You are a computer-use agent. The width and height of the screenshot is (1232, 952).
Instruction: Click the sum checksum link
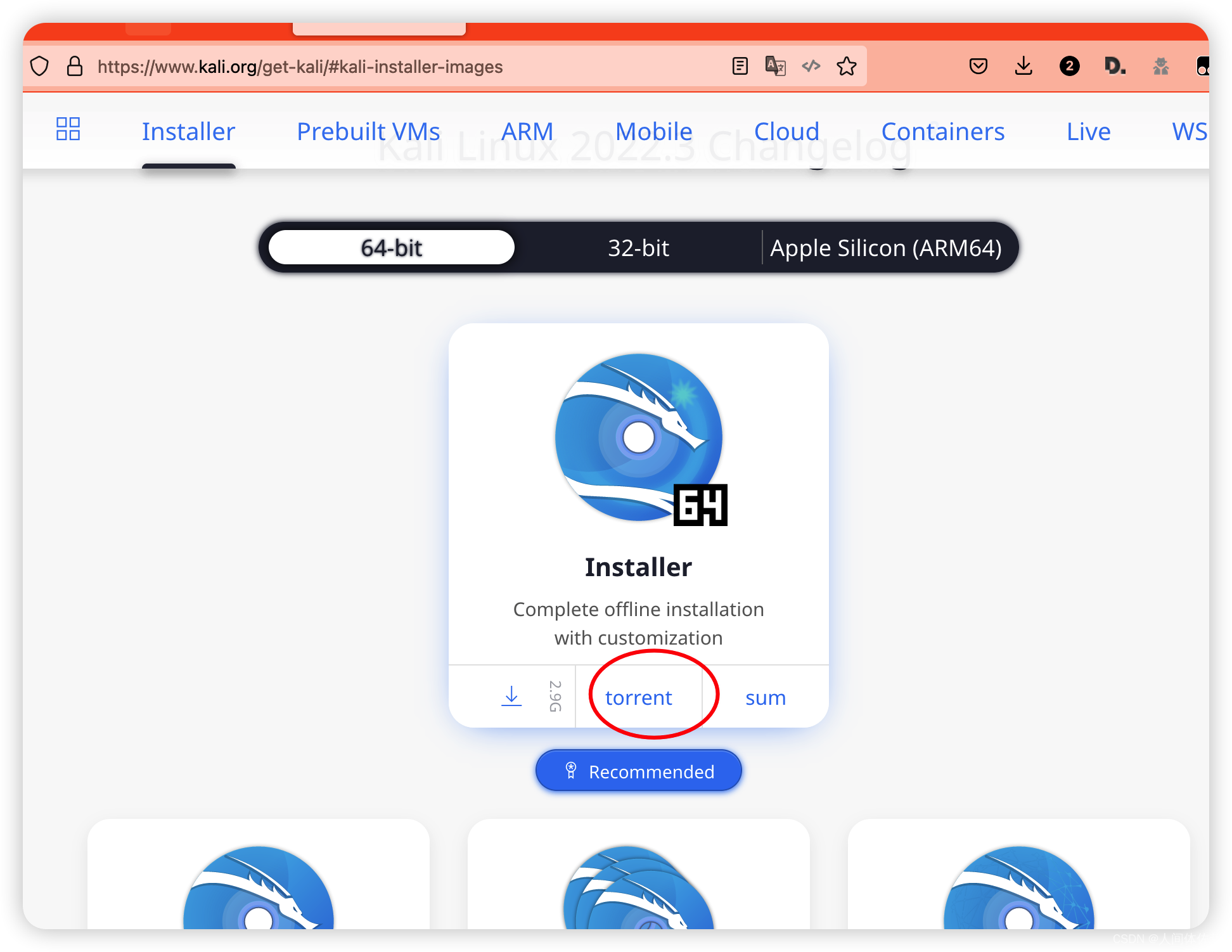click(765, 697)
